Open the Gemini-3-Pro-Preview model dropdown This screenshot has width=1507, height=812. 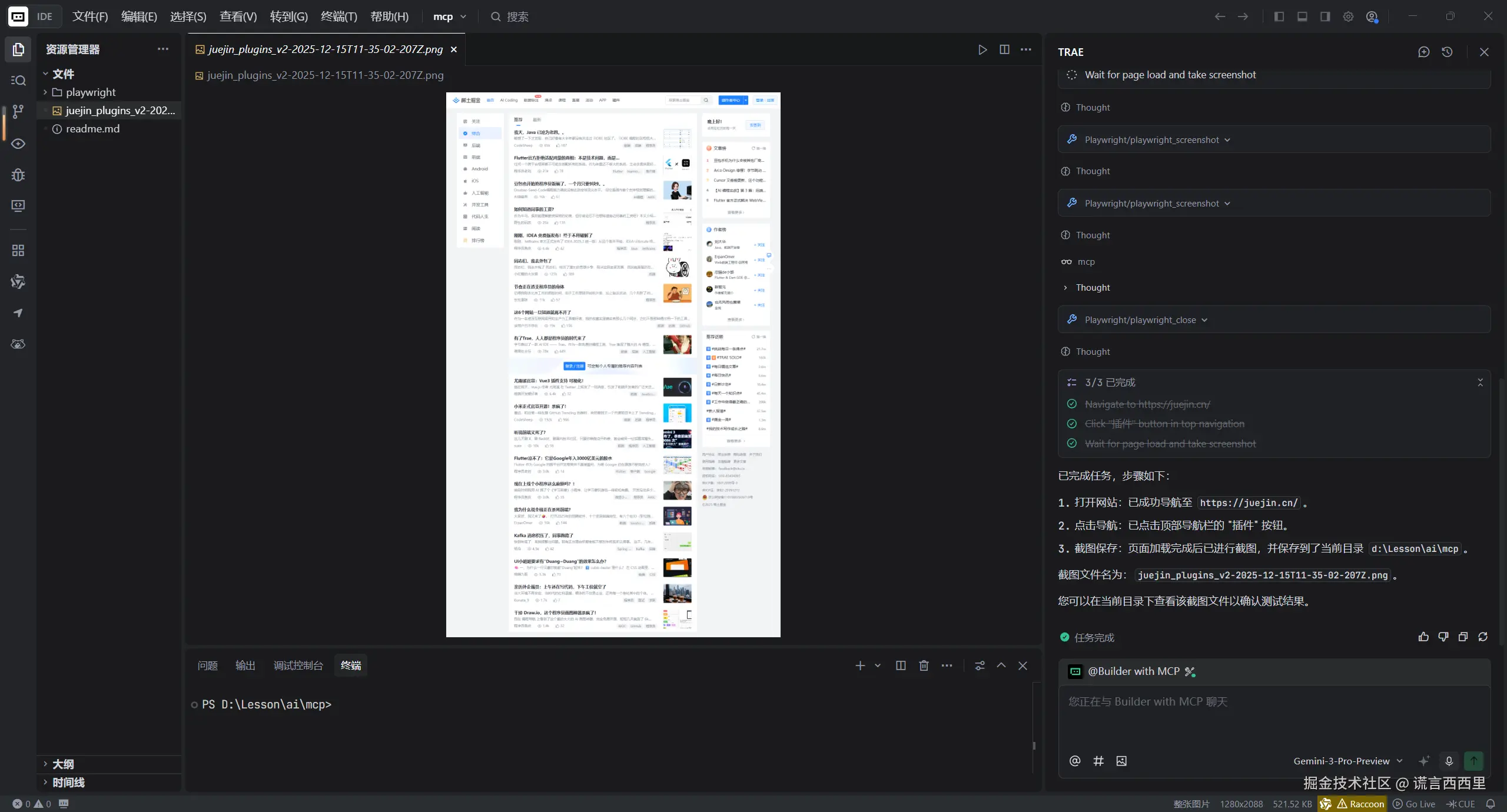coord(1347,761)
